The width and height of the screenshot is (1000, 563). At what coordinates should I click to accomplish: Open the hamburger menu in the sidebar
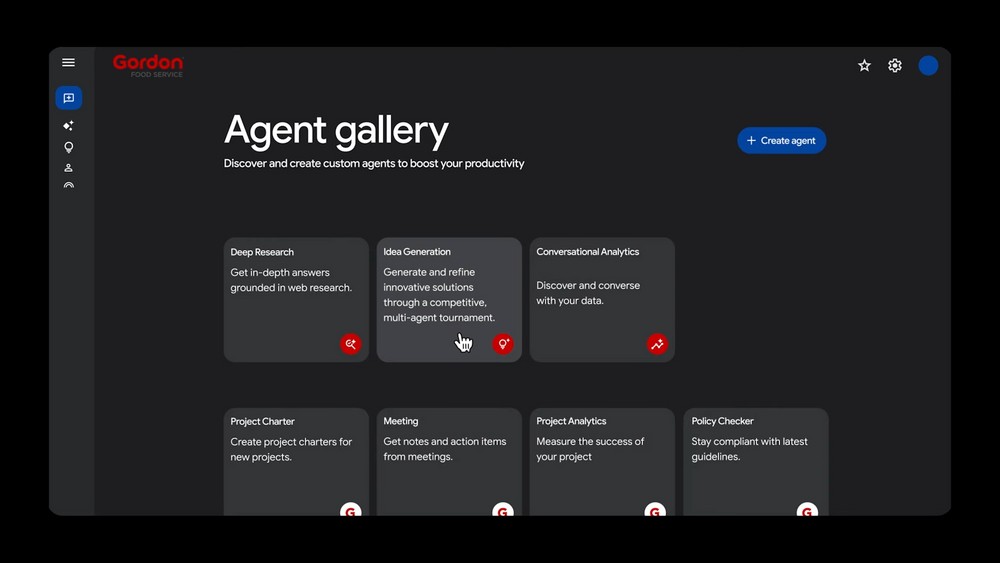click(x=68, y=63)
